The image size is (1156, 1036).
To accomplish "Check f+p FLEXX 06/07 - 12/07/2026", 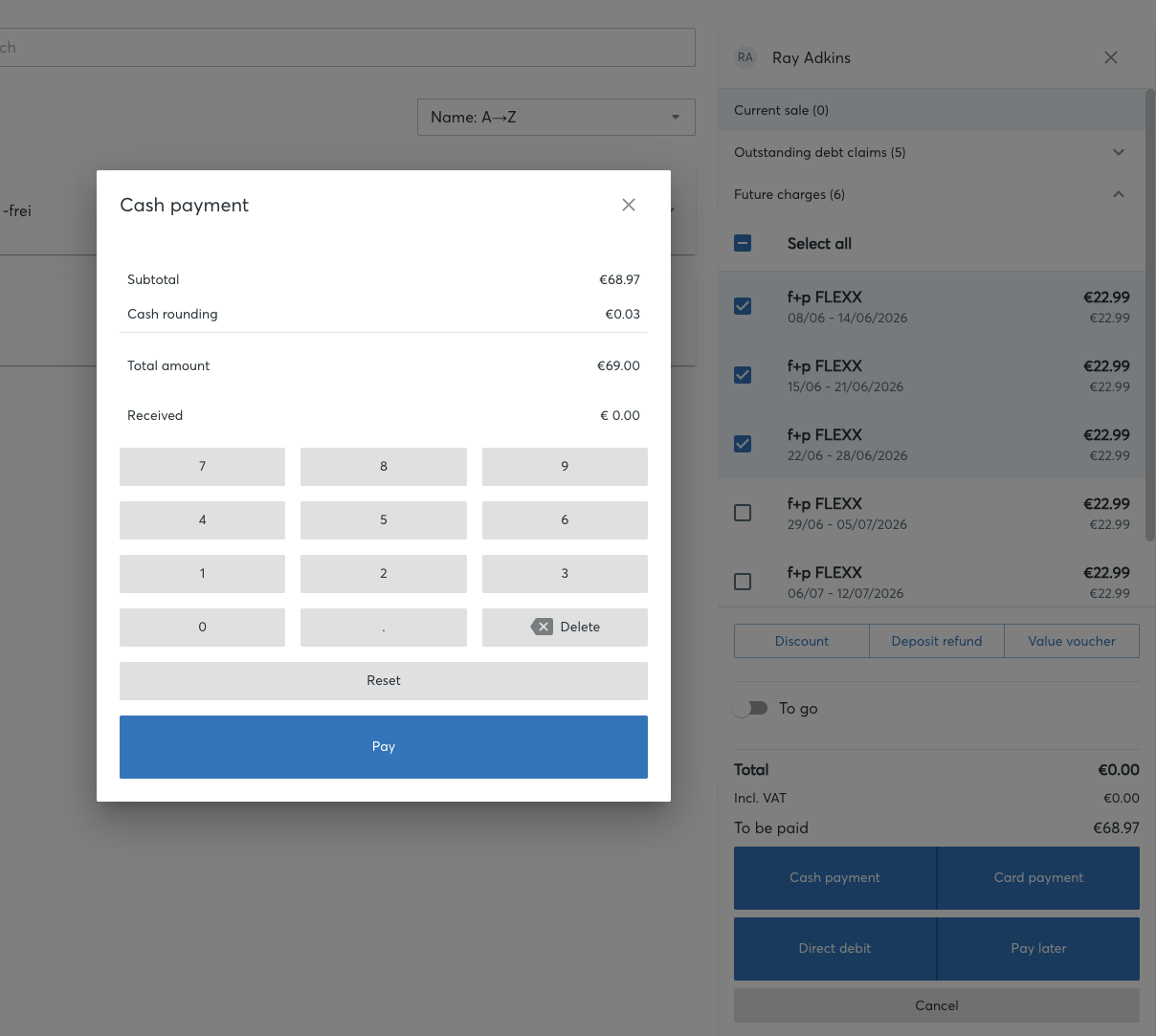I will pos(743,582).
